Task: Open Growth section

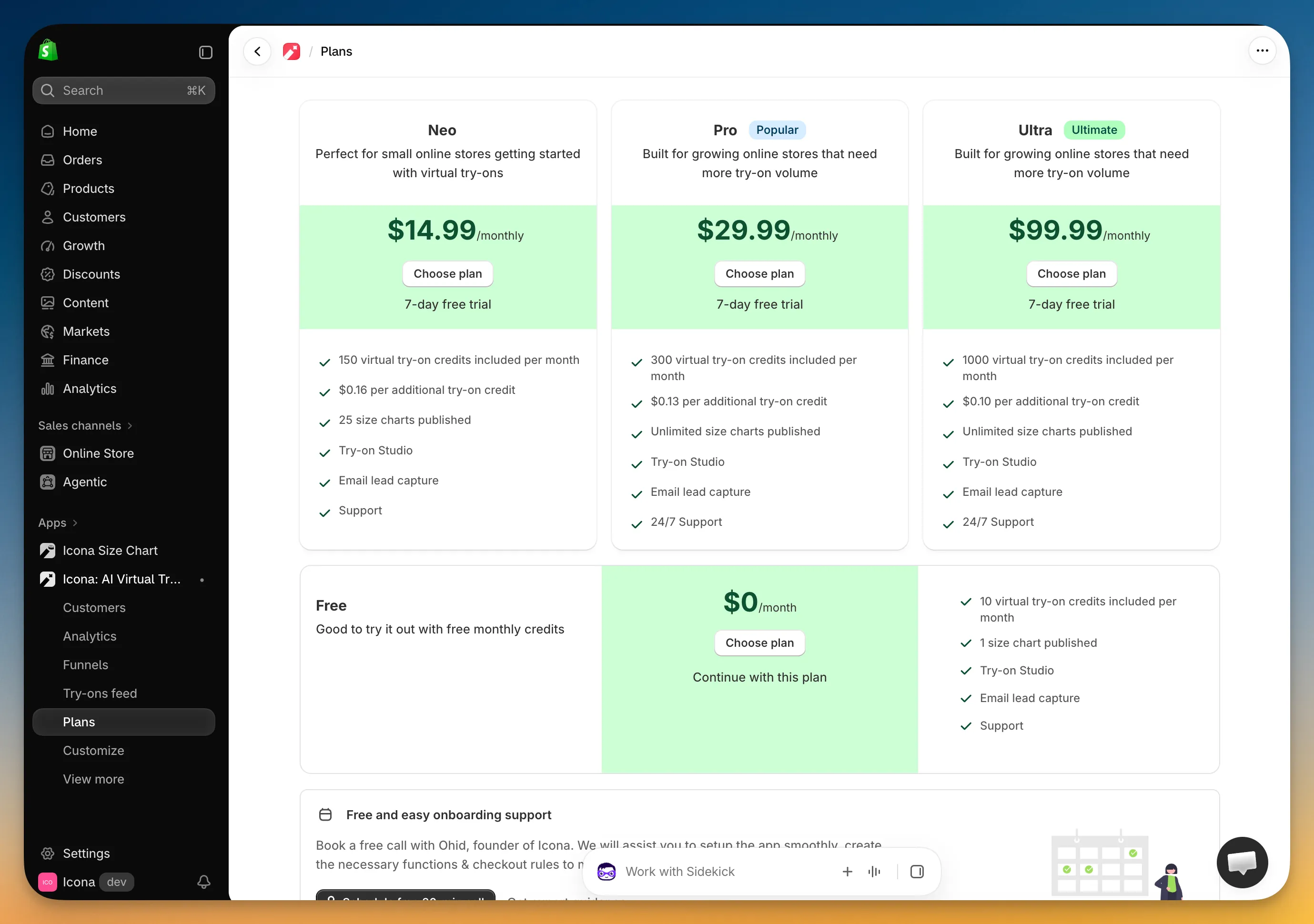Action: tap(123, 245)
